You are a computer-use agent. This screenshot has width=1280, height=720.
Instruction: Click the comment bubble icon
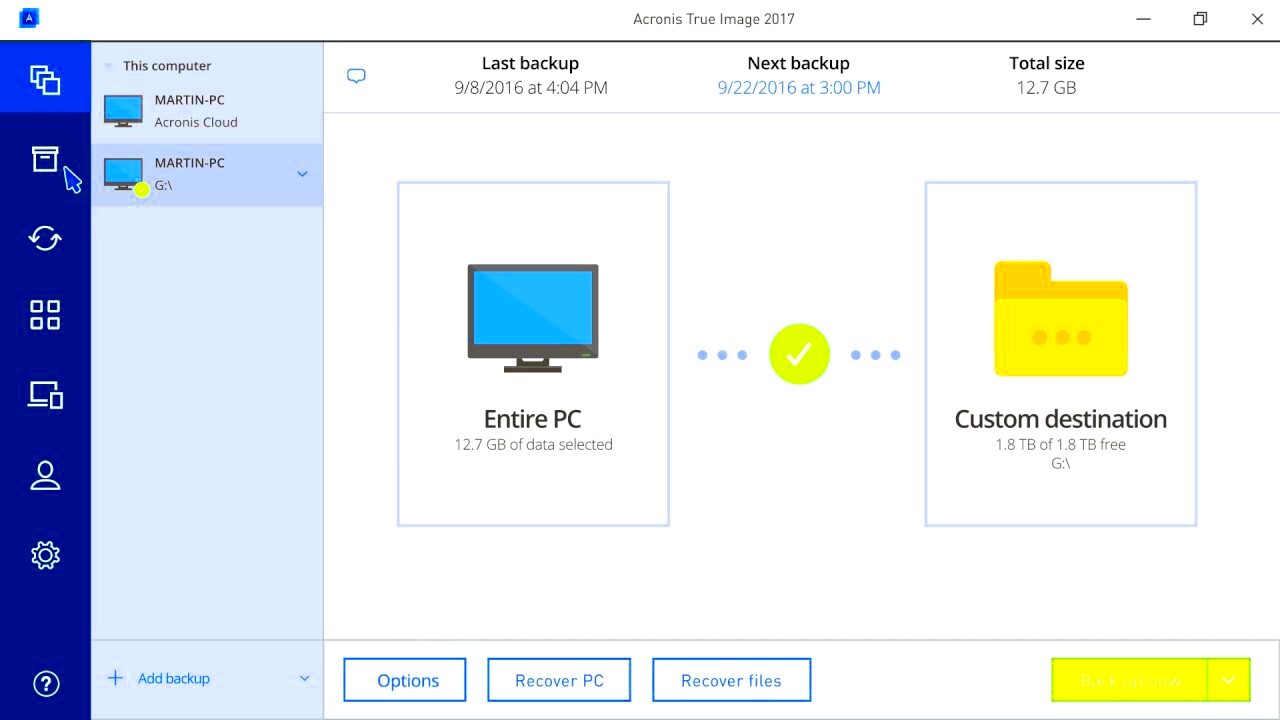(356, 76)
